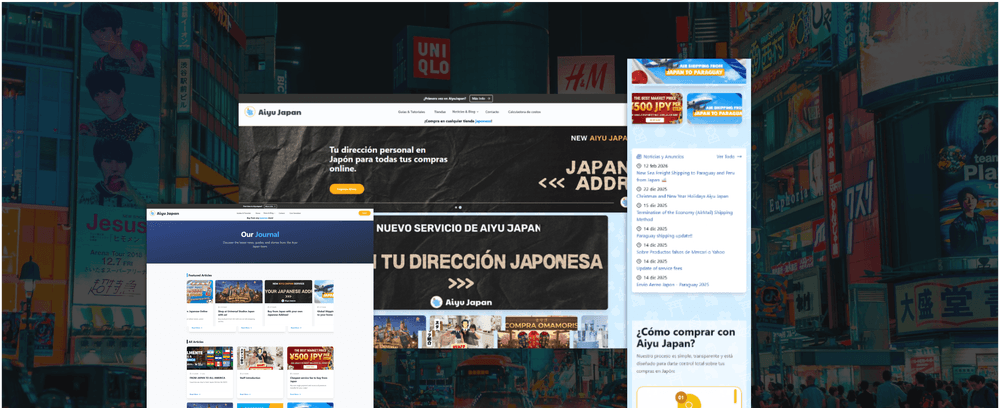Open the Universal Studios castle thumbnail in main site
The width and height of the screenshot is (1000, 408).
pos(400,331)
